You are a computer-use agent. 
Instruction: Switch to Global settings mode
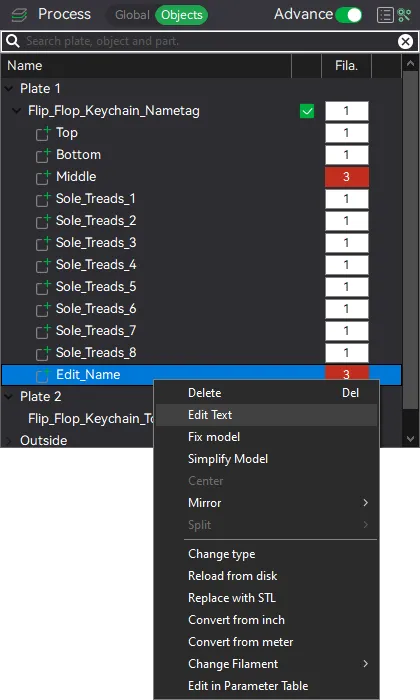coord(132,15)
